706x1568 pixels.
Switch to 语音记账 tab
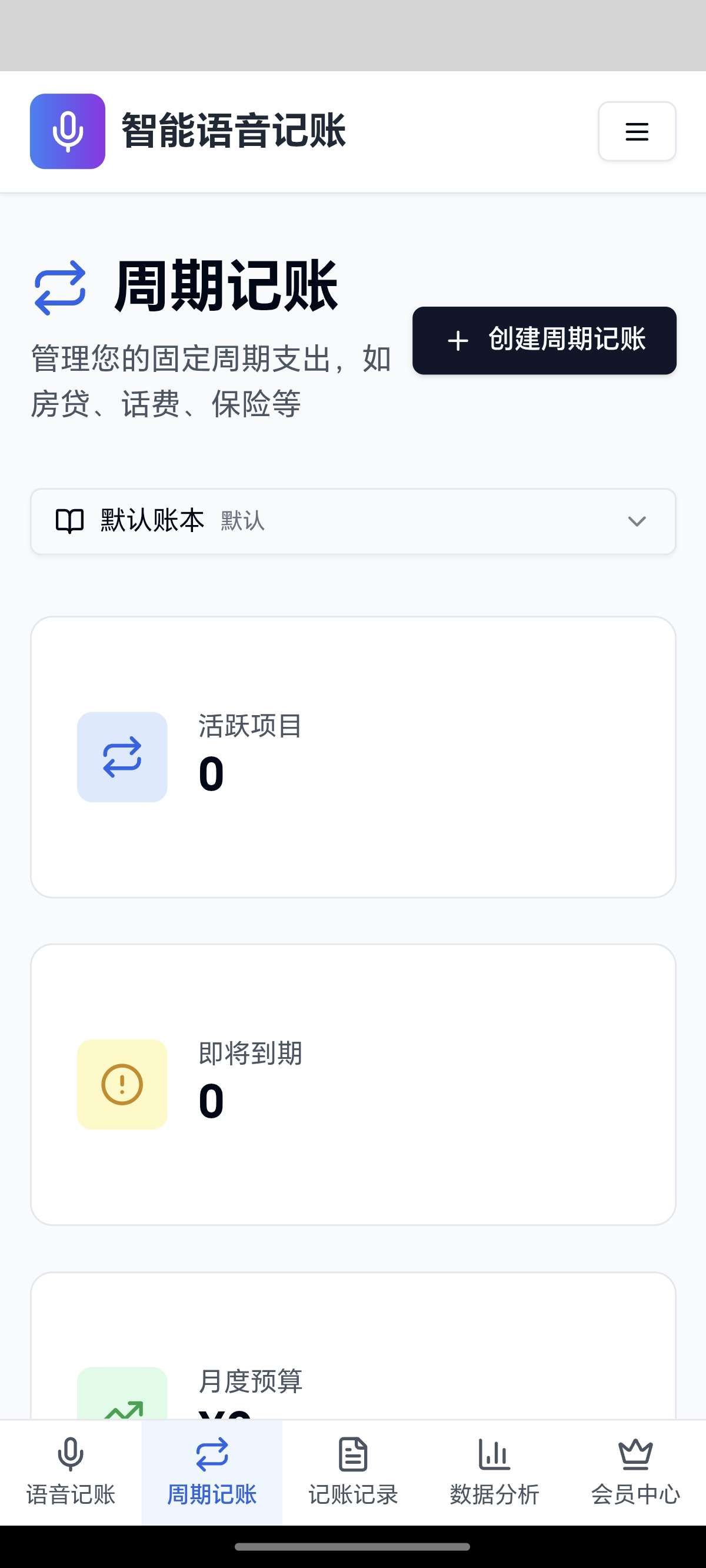(71, 1472)
